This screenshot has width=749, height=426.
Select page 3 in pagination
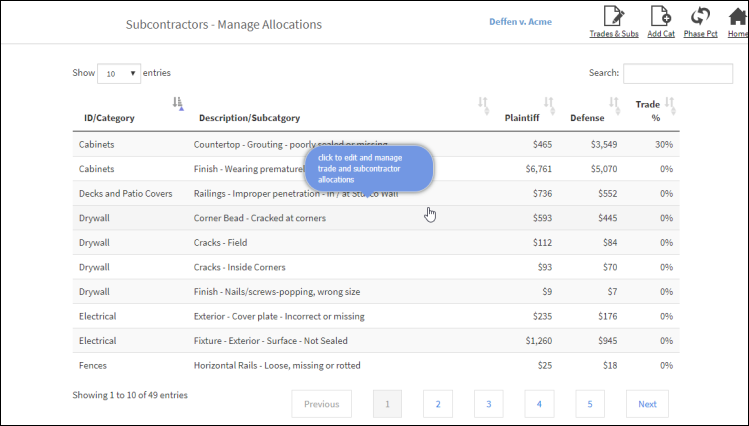click(488, 404)
